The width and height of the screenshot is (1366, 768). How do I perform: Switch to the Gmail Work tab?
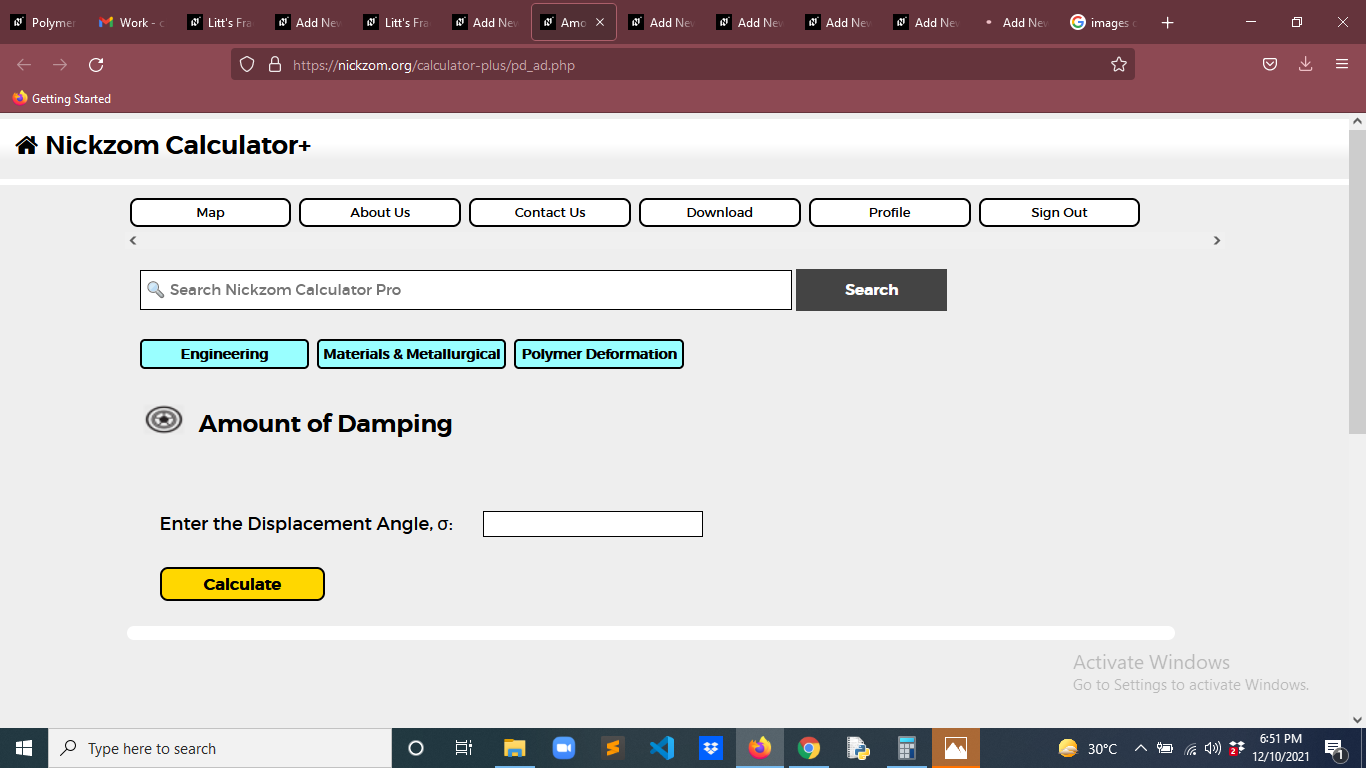point(132,22)
